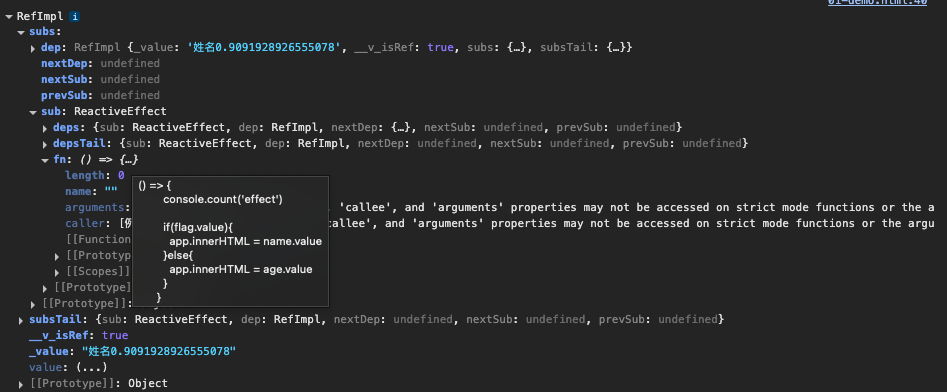Viewport: 947px width, 392px height.
Task: Expand the dep RefImpl entry
Action: click(33, 48)
